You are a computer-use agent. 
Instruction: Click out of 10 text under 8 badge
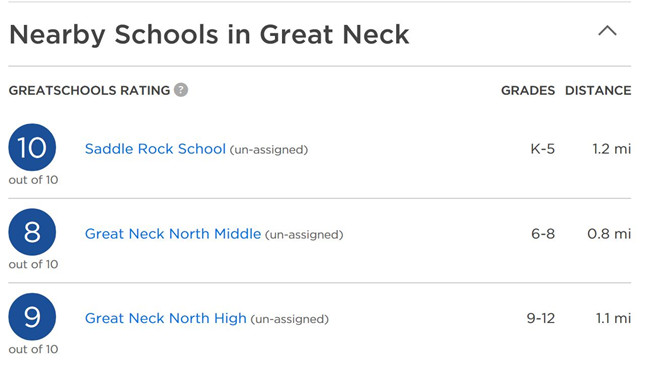point(33,264)
